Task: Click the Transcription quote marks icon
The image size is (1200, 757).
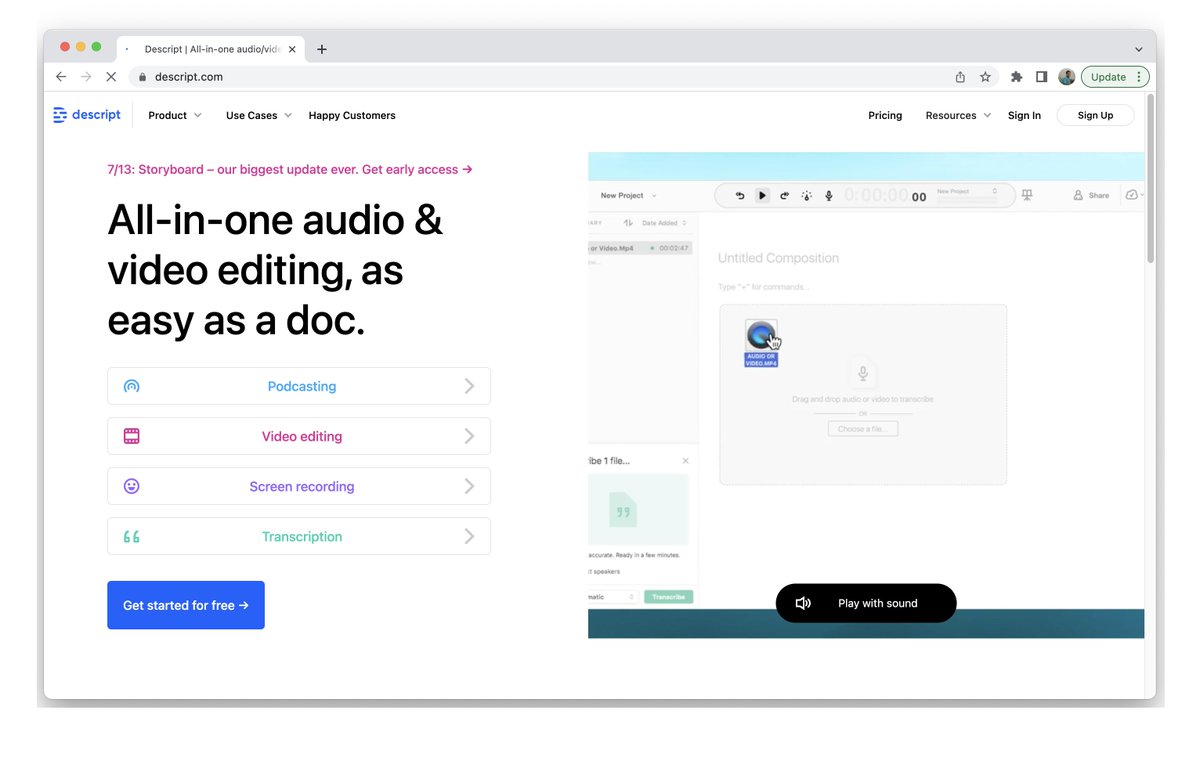Action: pyautogui.click(x=131, y=537)
